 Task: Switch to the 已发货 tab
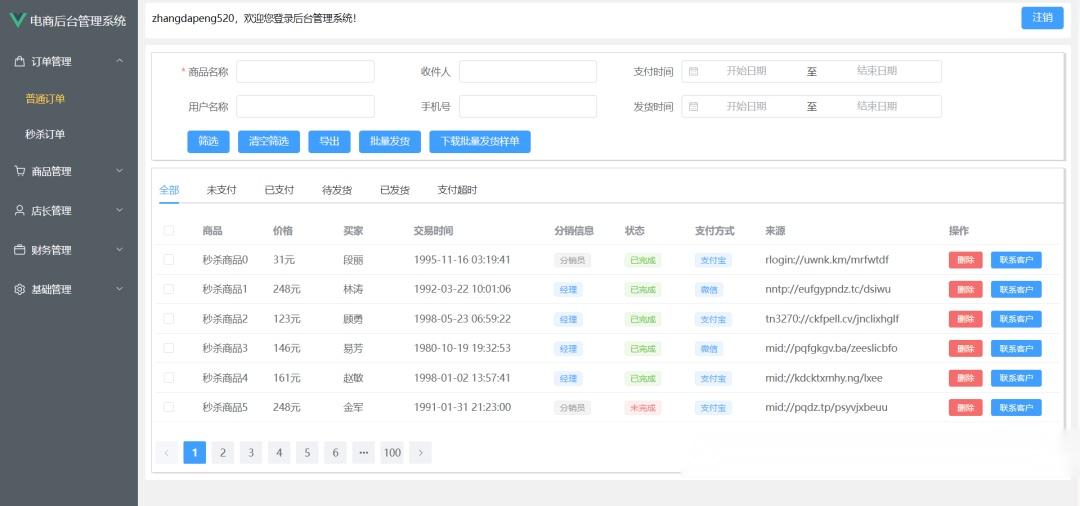pos(395,190)
